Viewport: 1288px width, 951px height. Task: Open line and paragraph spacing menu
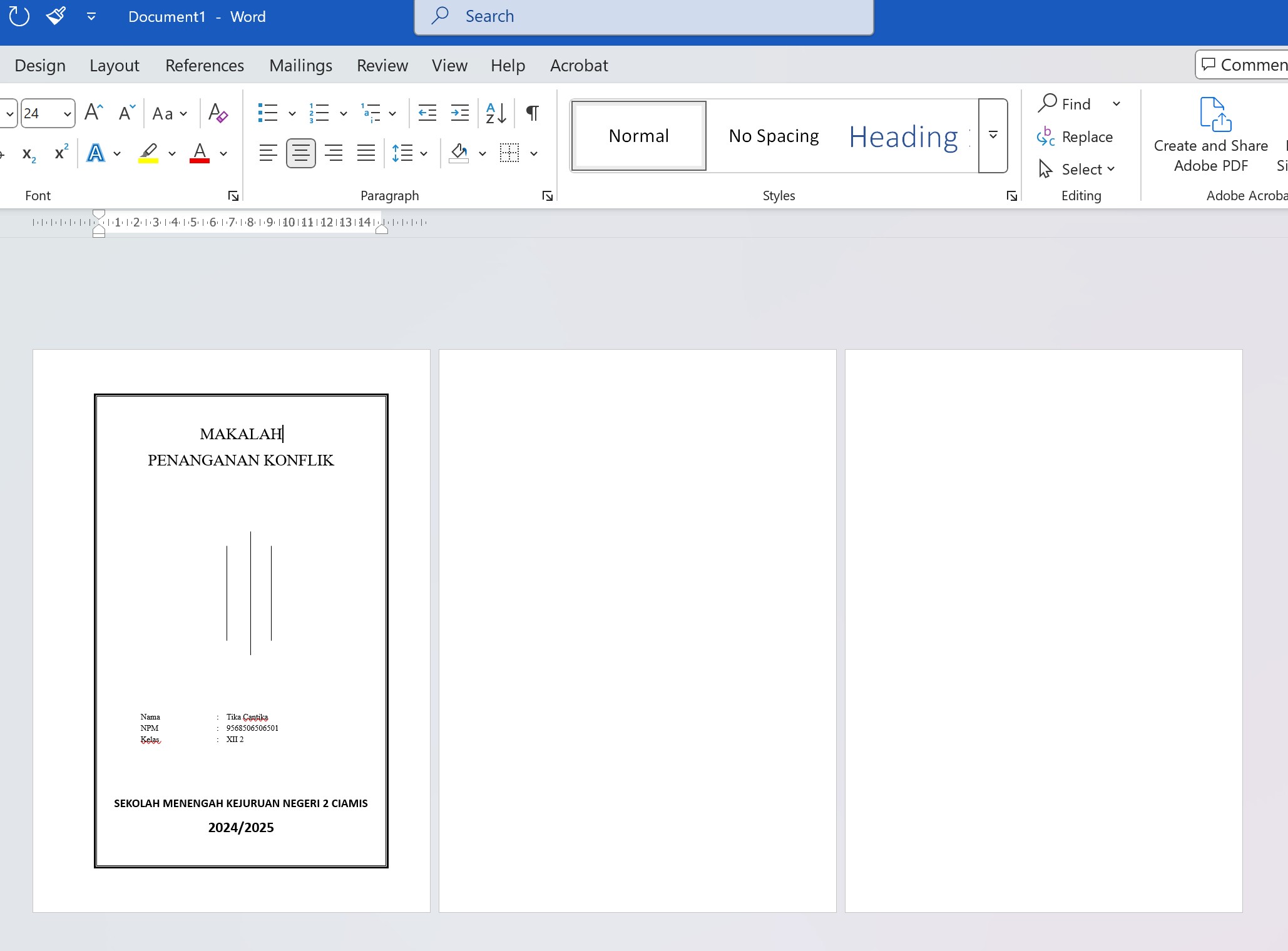[x=409, y=153]
